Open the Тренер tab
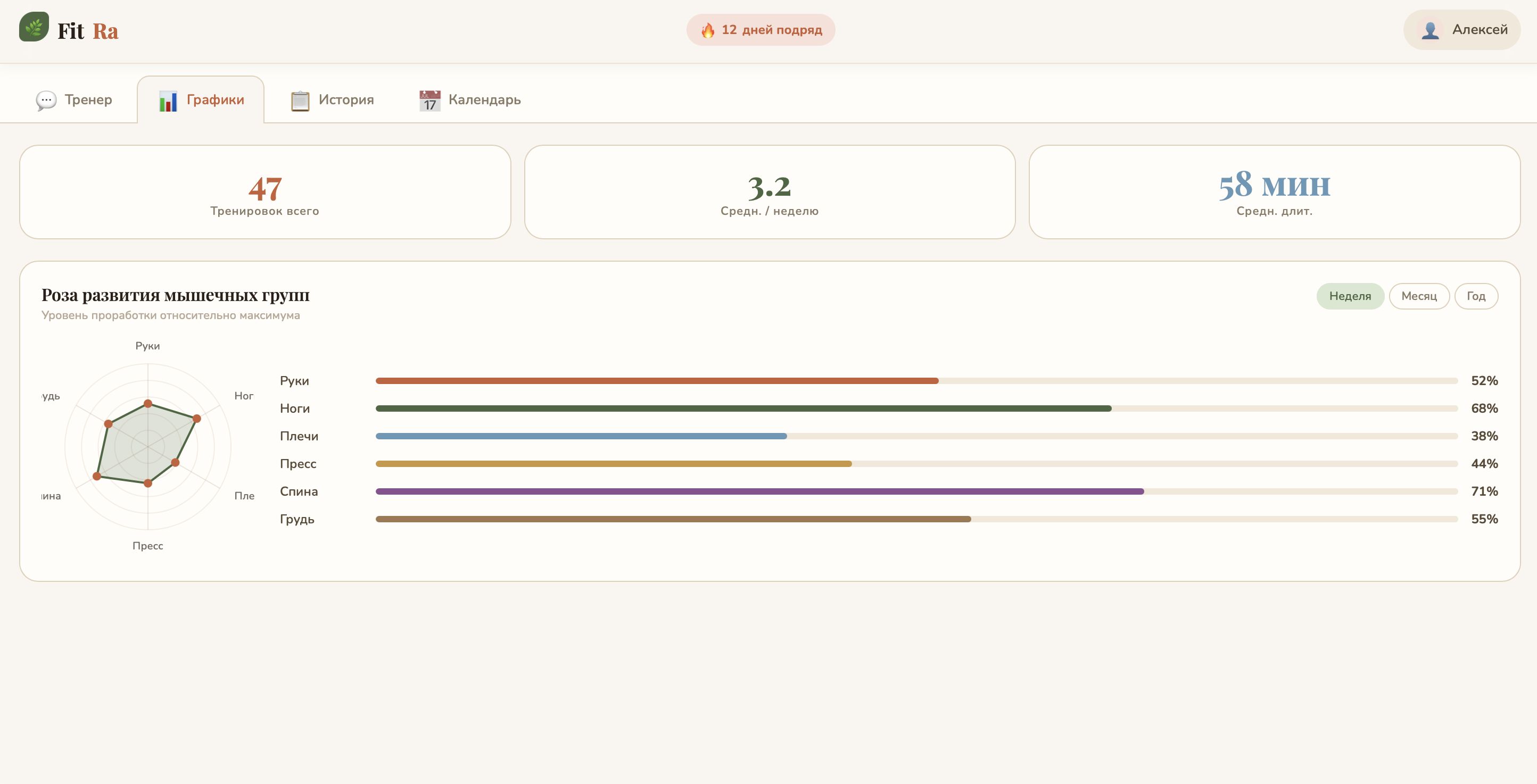The height and width of the screenshot is (784, 1537). [x=74, y=100]
